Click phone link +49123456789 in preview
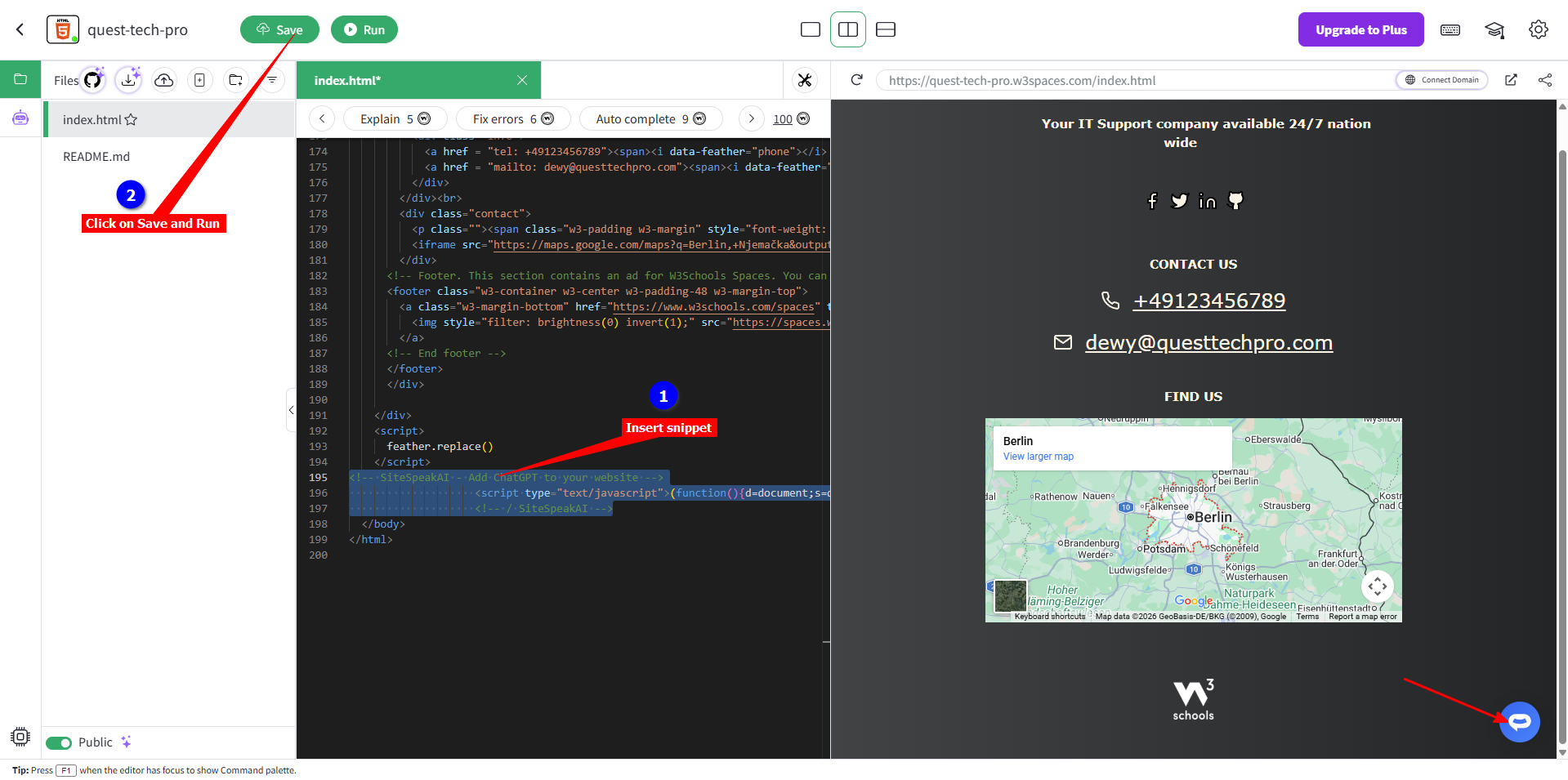The image size is (1568, 780). point(1209,301)
